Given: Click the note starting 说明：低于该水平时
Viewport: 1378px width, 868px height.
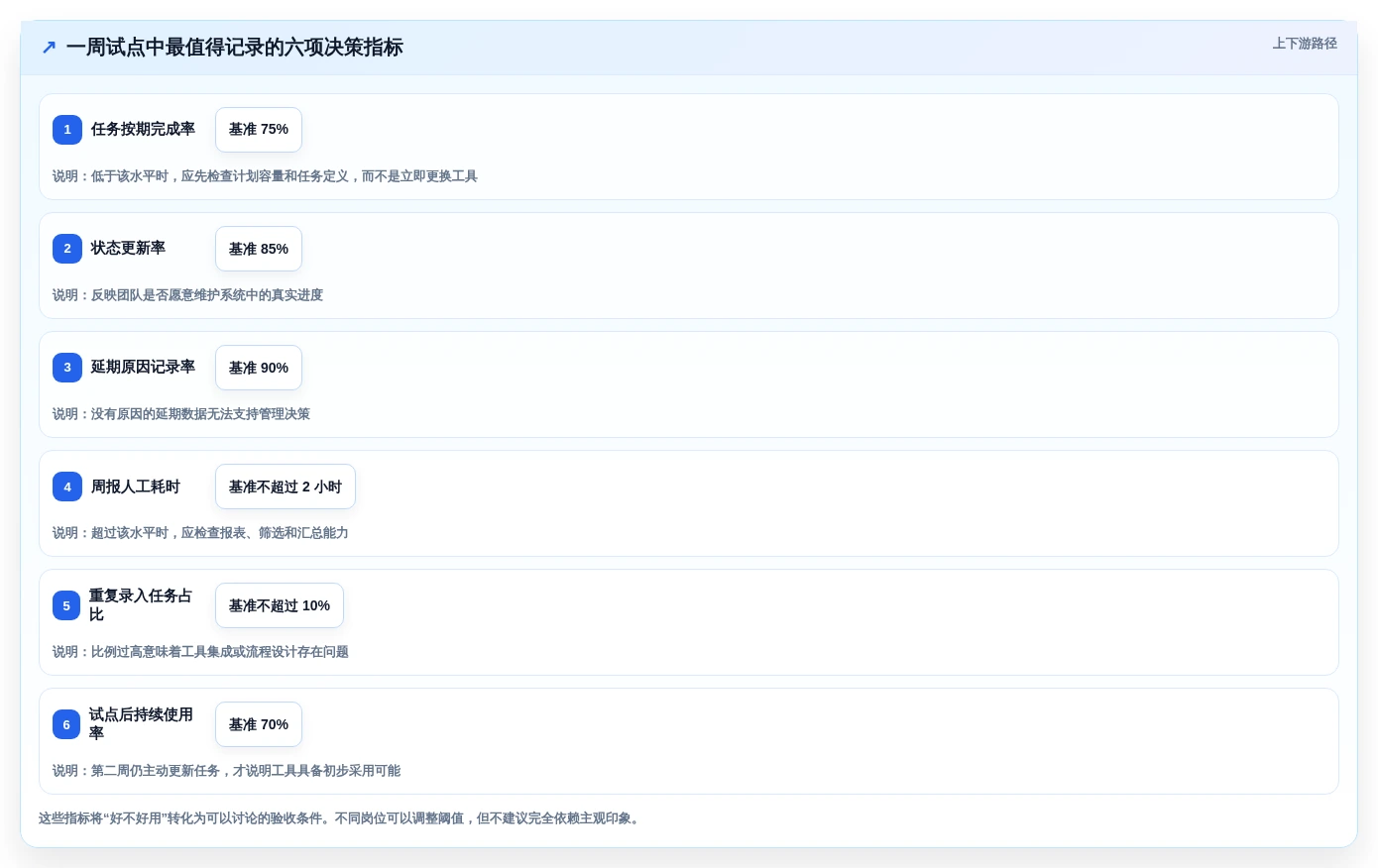Looking at the screenshot, I should click(x=265, y=176).
